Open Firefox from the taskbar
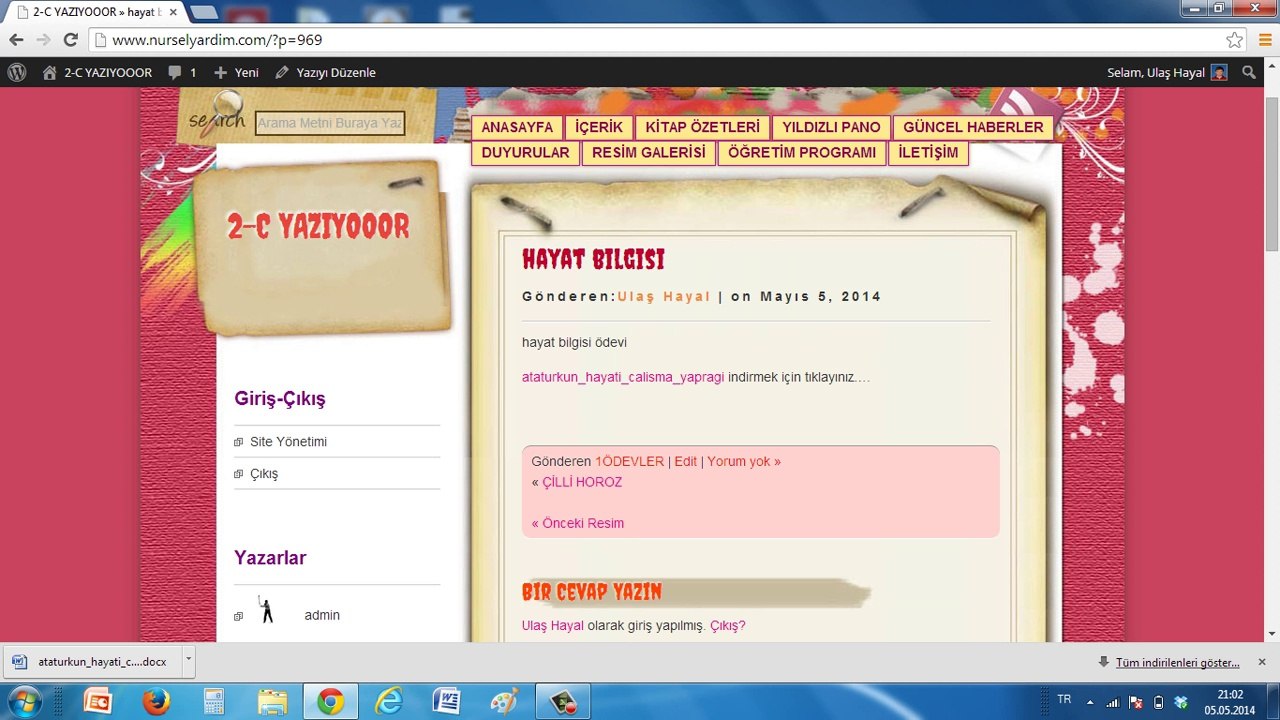The width and height of the screenshot is (1280, 720). 156,702
